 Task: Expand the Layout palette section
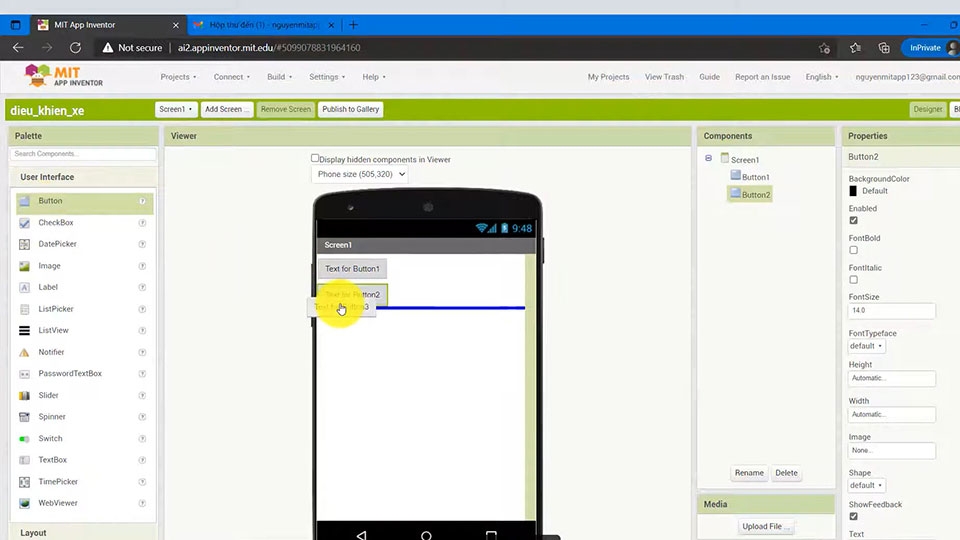pos(83,533)
